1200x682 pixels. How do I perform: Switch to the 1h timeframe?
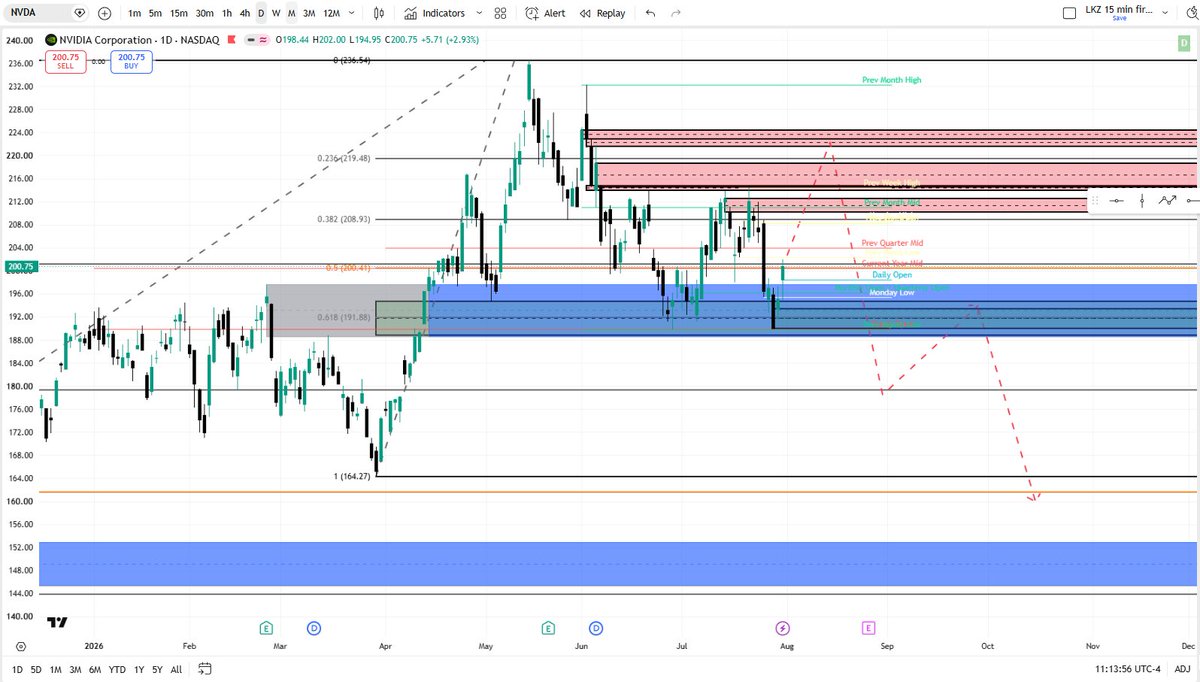tap(227, 13)
